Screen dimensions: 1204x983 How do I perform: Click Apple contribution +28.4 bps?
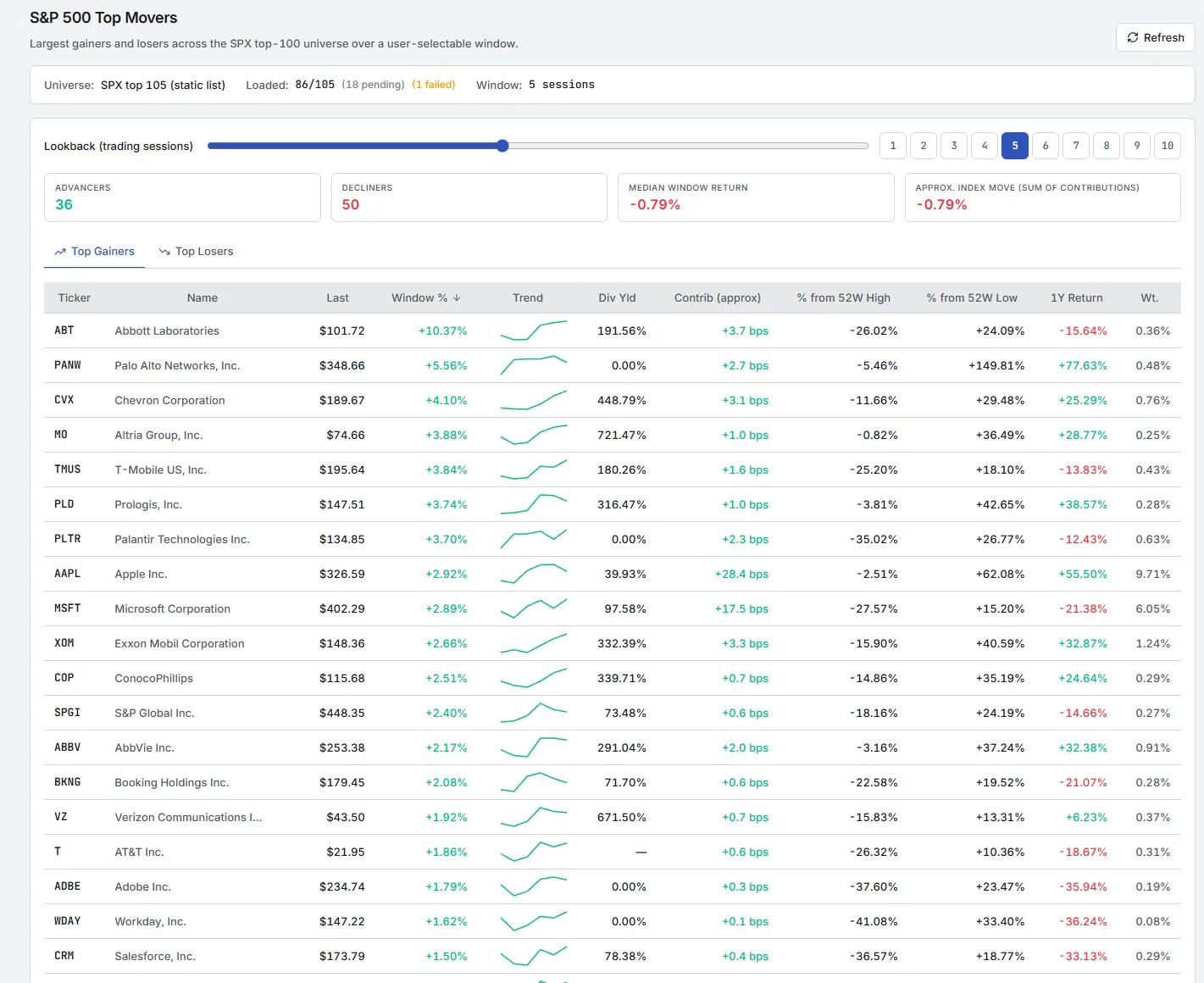coord(741,574)
